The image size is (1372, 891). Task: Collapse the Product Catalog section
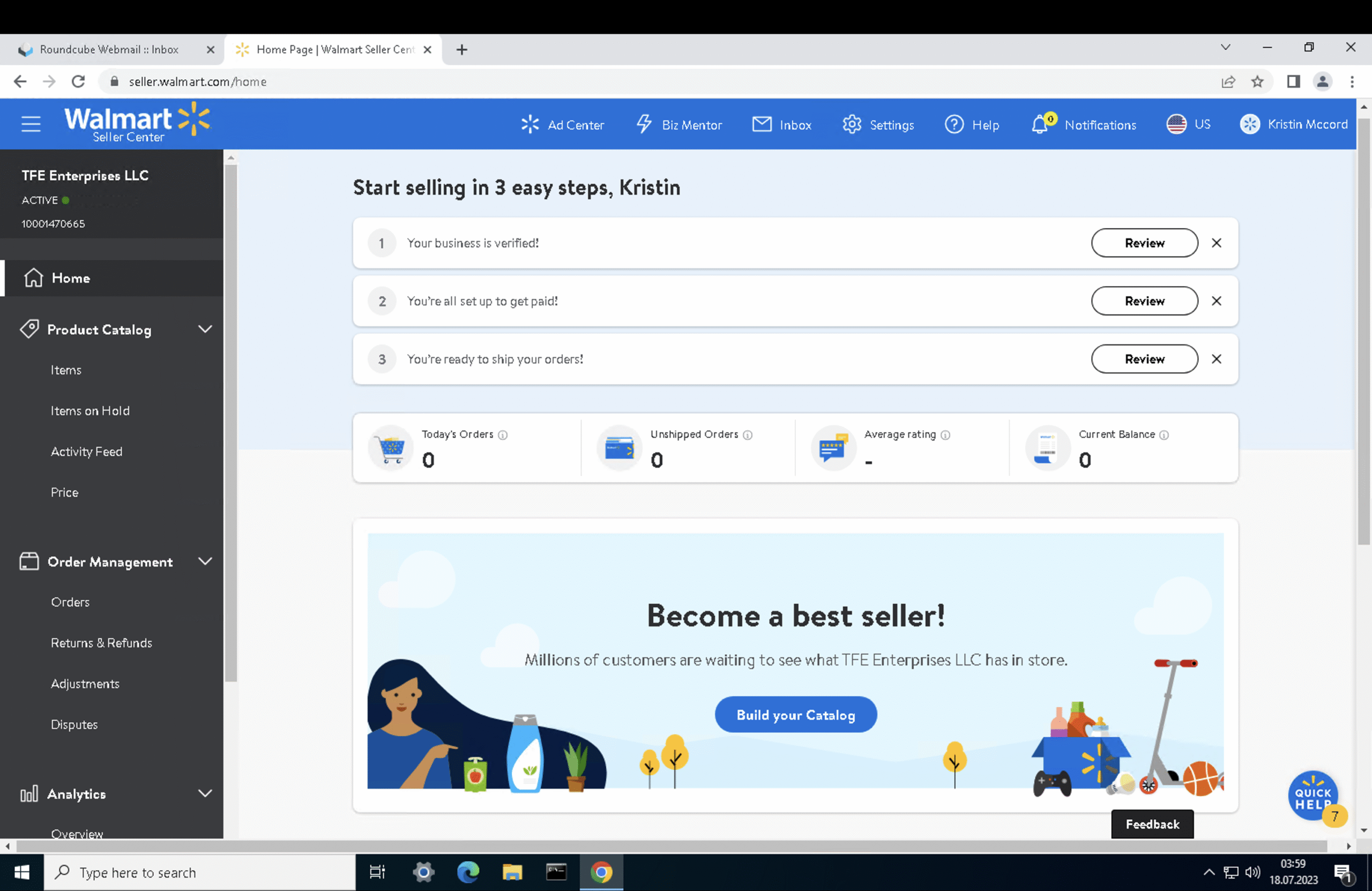click(x=205, y=329)
